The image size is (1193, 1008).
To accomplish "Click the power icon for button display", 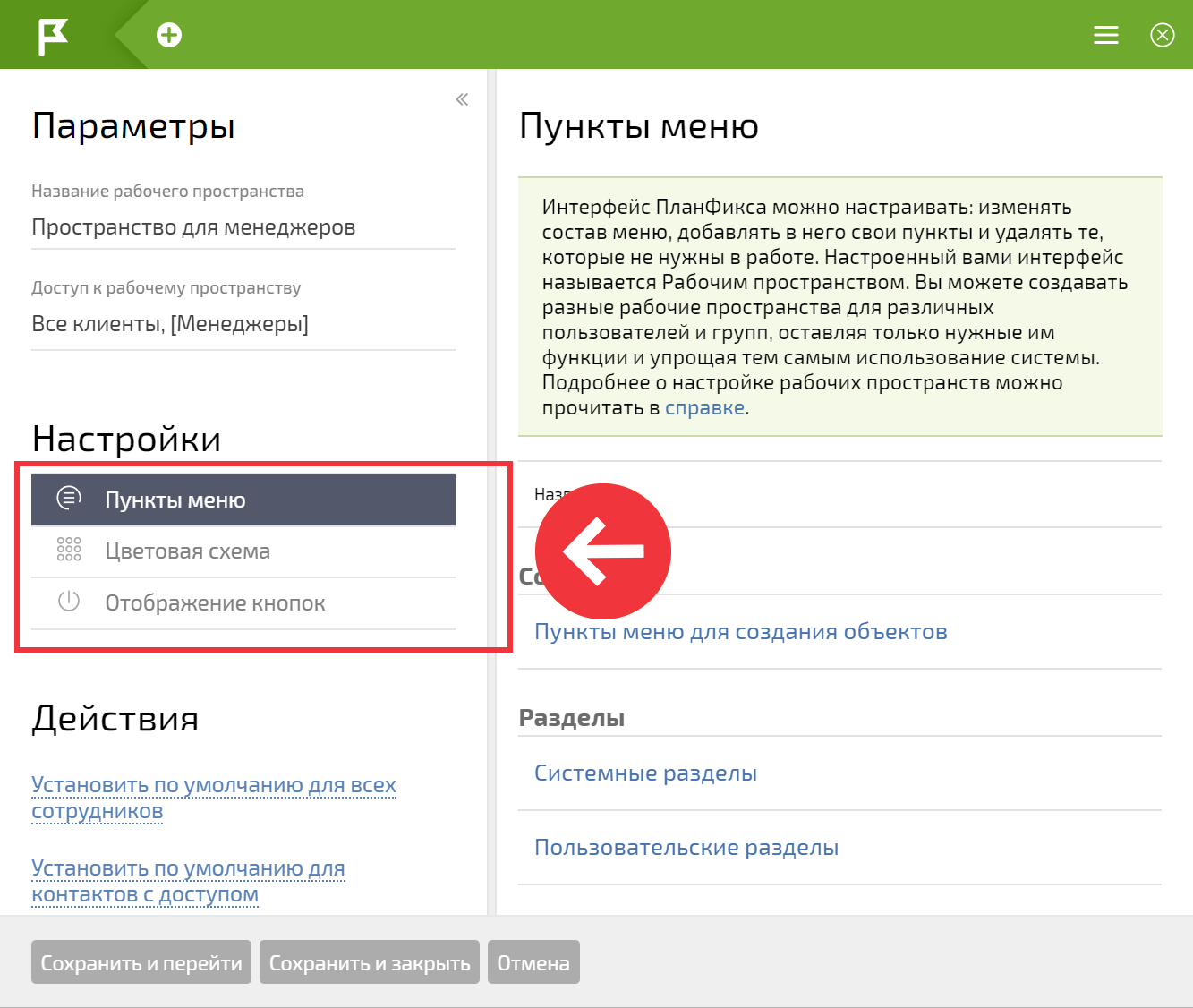I will click(69, 601).
